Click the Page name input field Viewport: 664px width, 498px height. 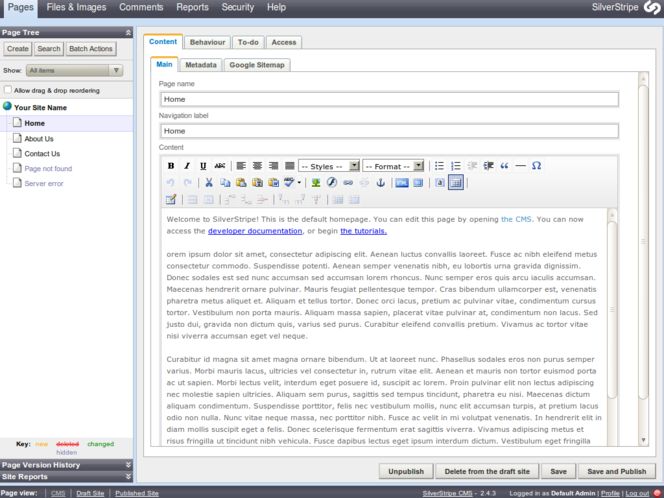tap(389, 99)
